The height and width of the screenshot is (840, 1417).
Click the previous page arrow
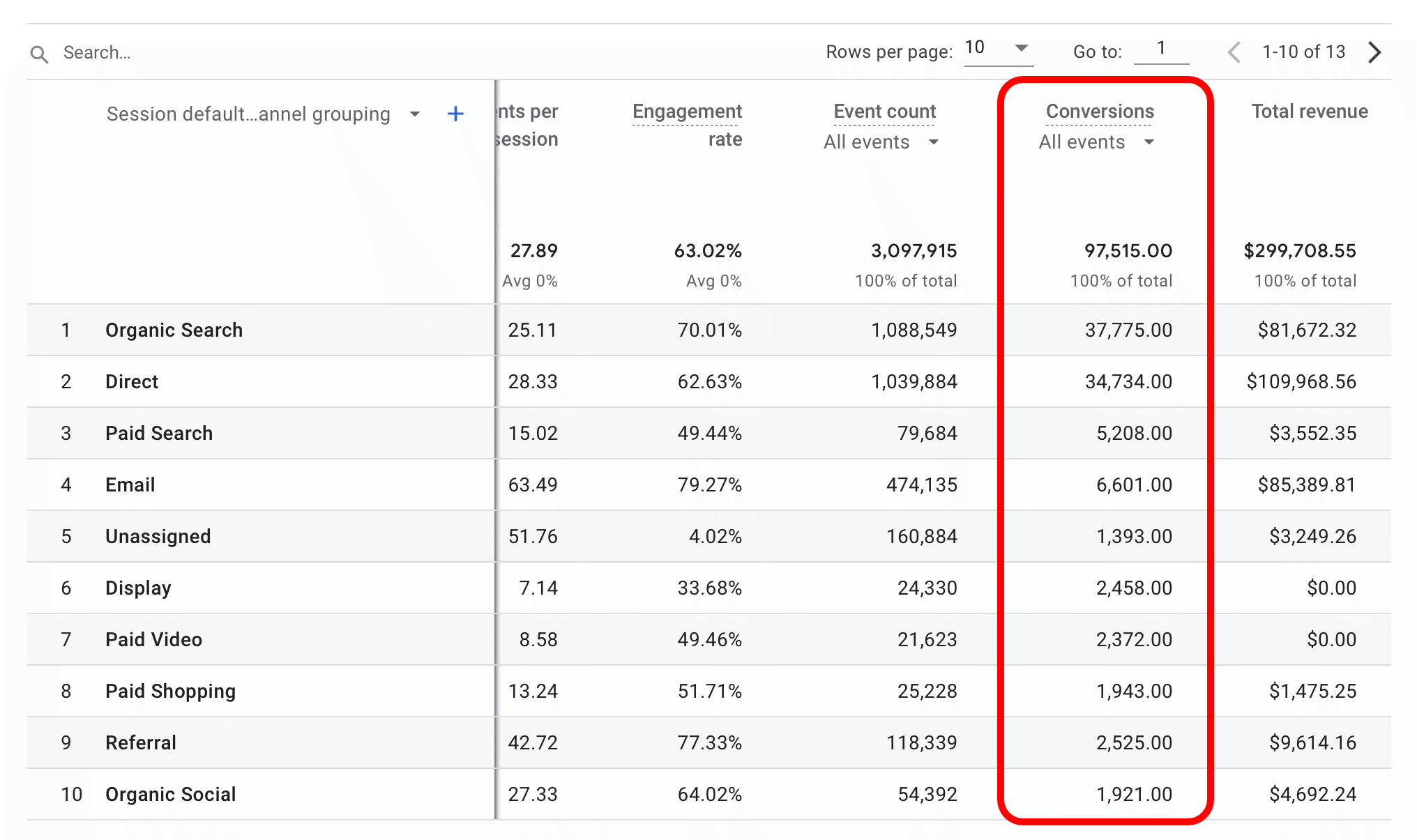(1234, 52)
